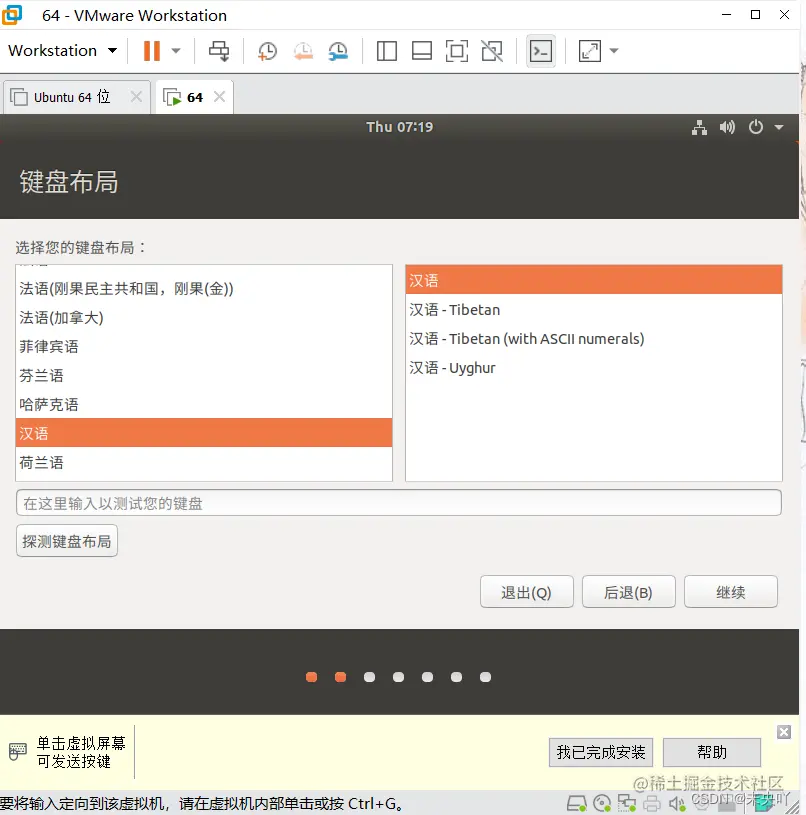Open the Thu 07:19 clock menu
The width and height of the screenshot is (806, 815).
click(x=399, y=127)
